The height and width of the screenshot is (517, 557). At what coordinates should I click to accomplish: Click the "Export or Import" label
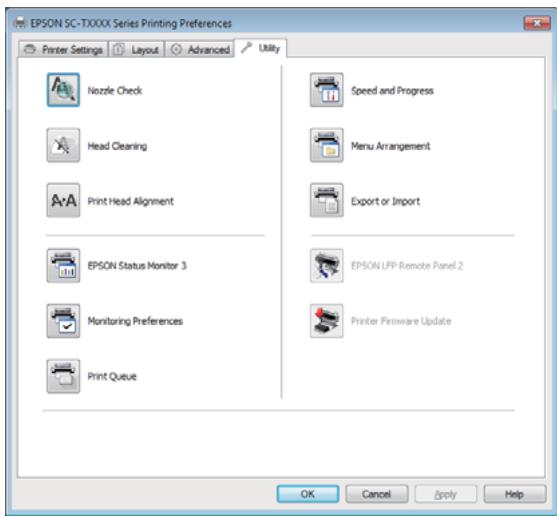pos(385,201)
